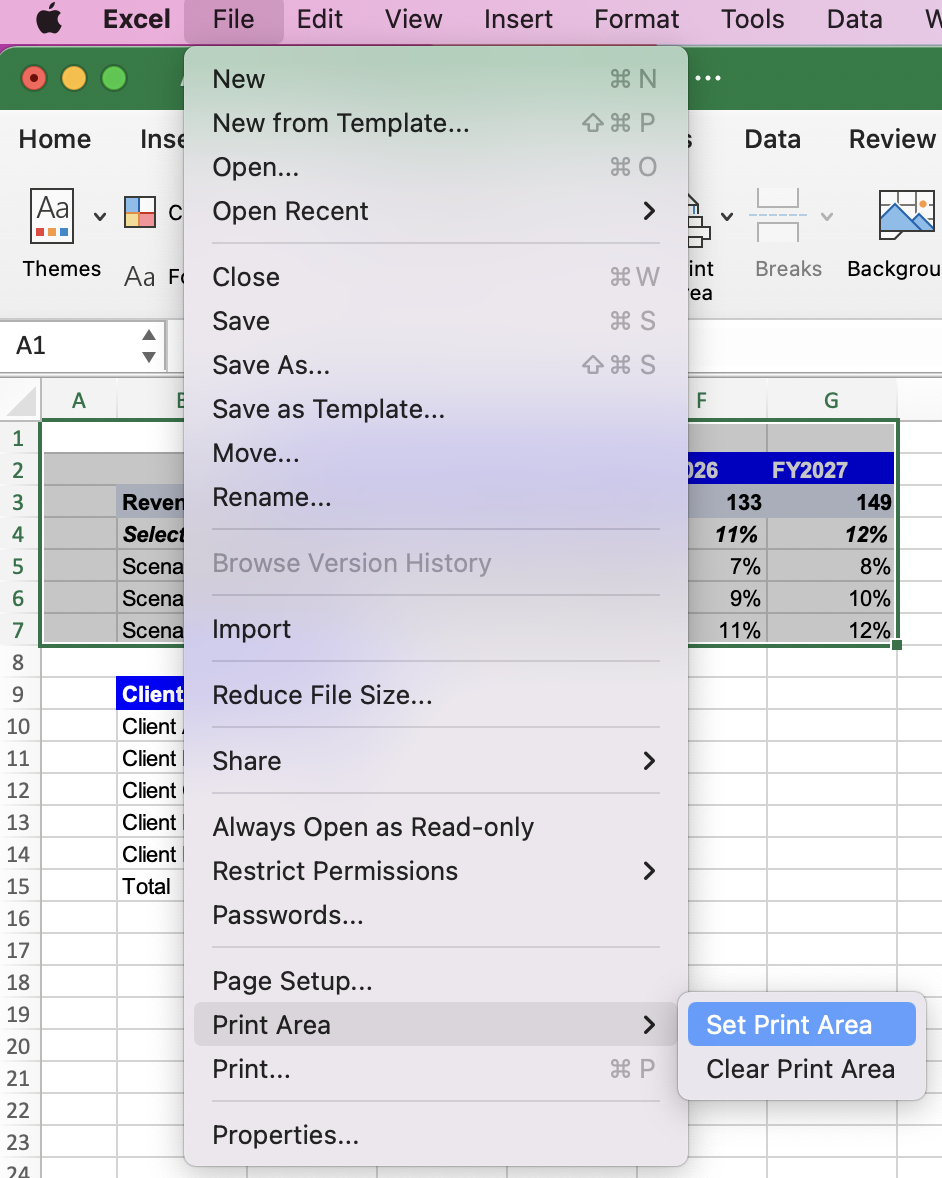942x1178 pixels.
Task: Open the theme Colors icon
Action: click(140, 212)
